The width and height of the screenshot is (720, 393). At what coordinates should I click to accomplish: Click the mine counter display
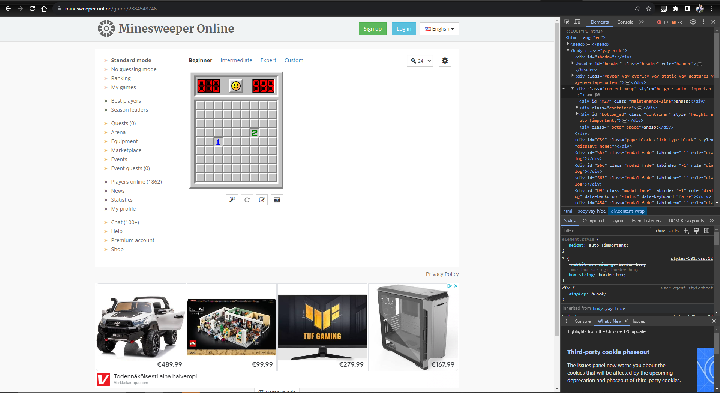click(x=208, y=86)
